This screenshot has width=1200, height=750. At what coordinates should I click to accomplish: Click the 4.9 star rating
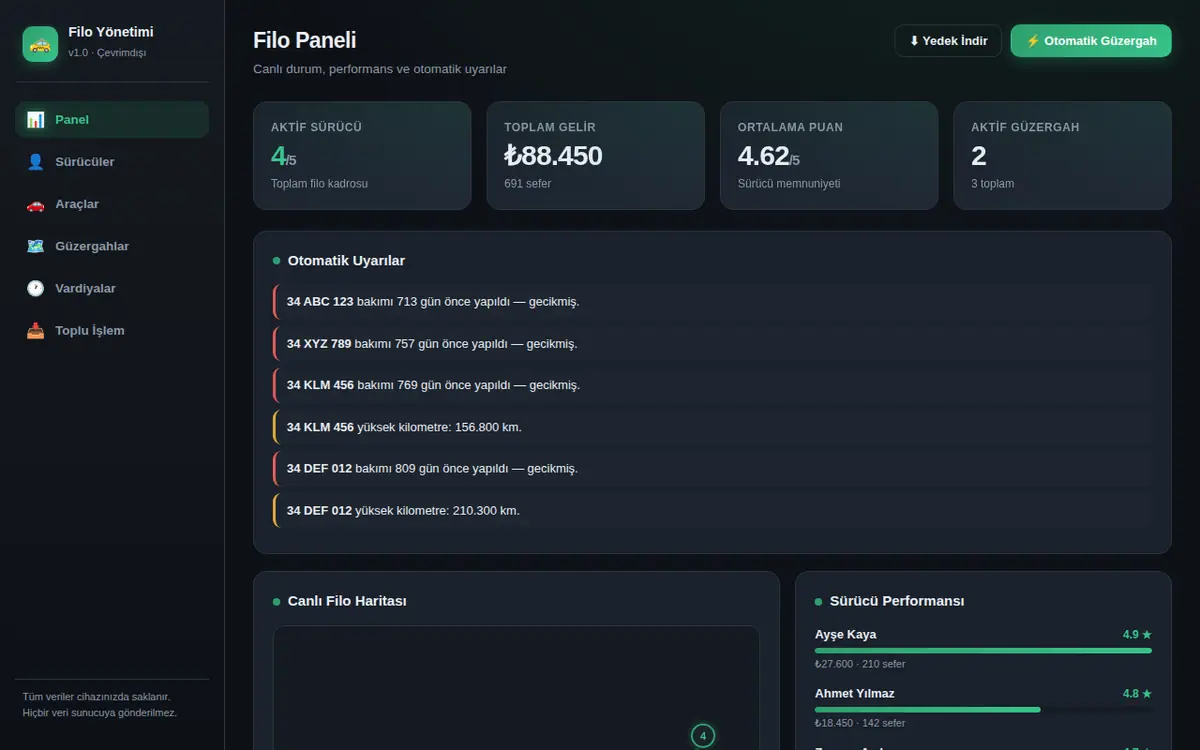coord(1137,635)
